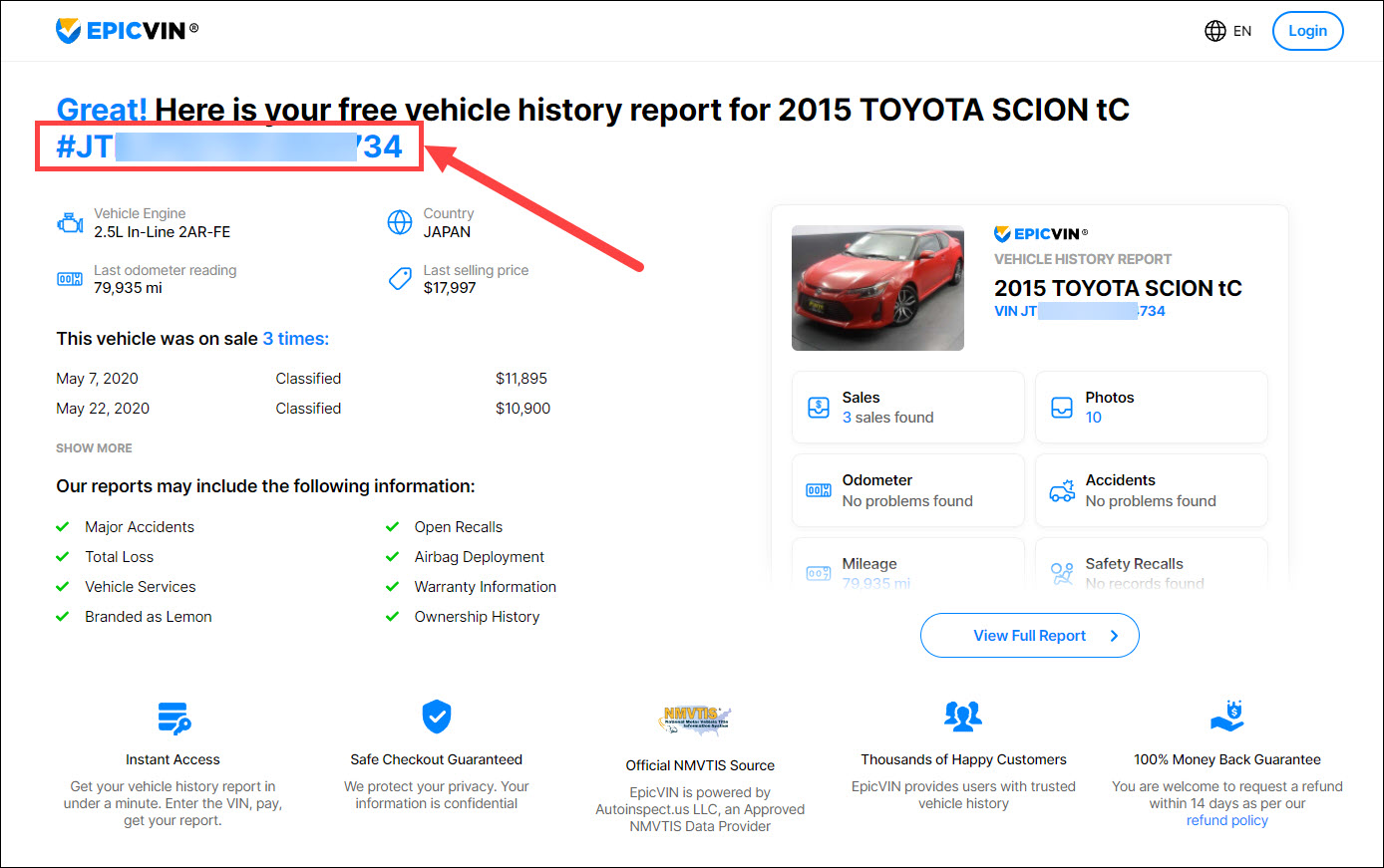
Task: Click the 79,935 mi odometer value
Action: coord(128,288)
